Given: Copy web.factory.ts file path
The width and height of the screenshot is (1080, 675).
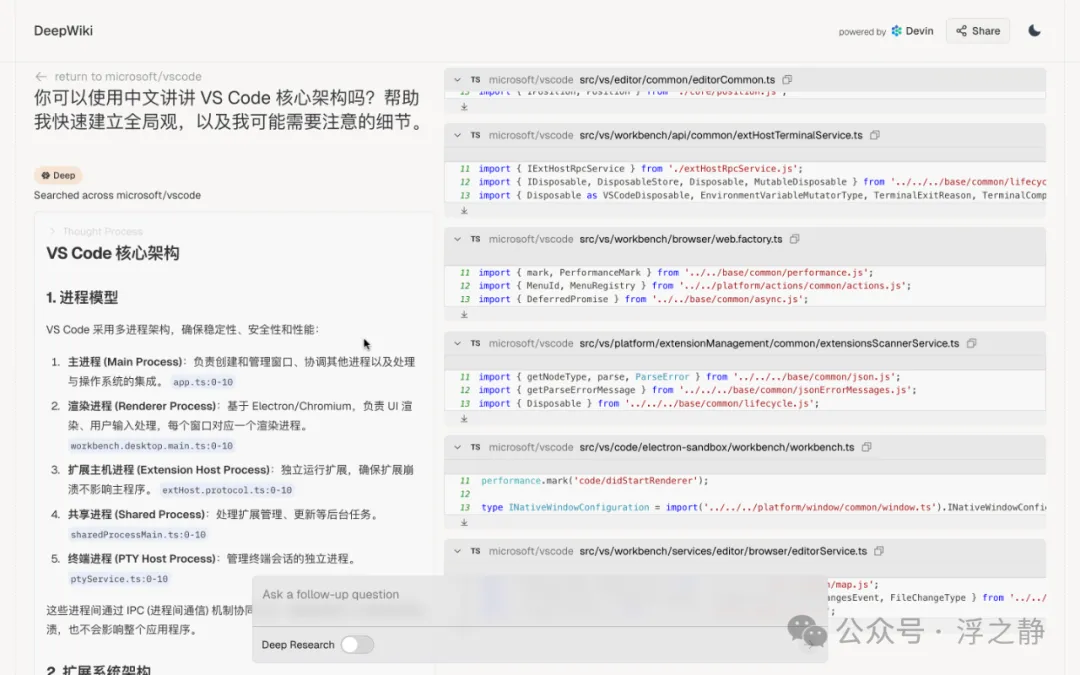Looking at the screenshot, I should (794, 240).
